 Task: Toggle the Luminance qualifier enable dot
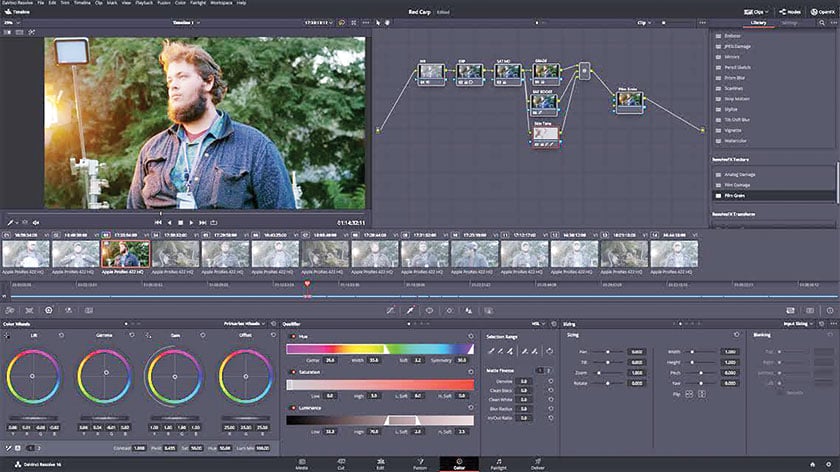coord(292,408)
